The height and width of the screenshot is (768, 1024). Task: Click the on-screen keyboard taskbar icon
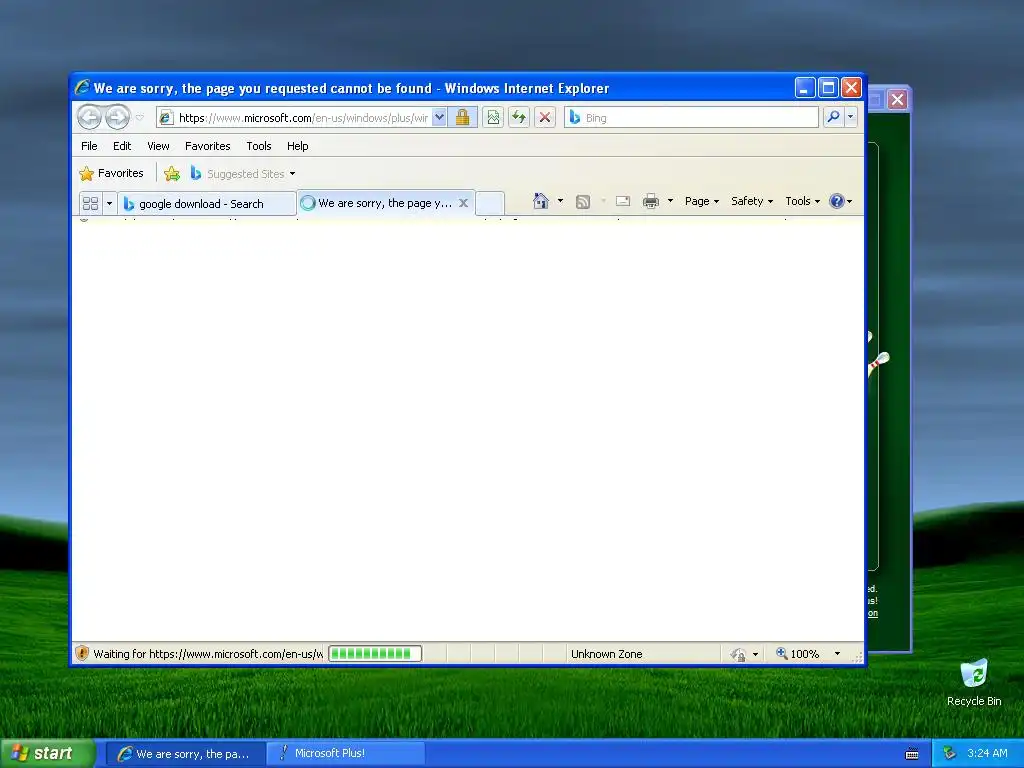[x=912, y=754]
